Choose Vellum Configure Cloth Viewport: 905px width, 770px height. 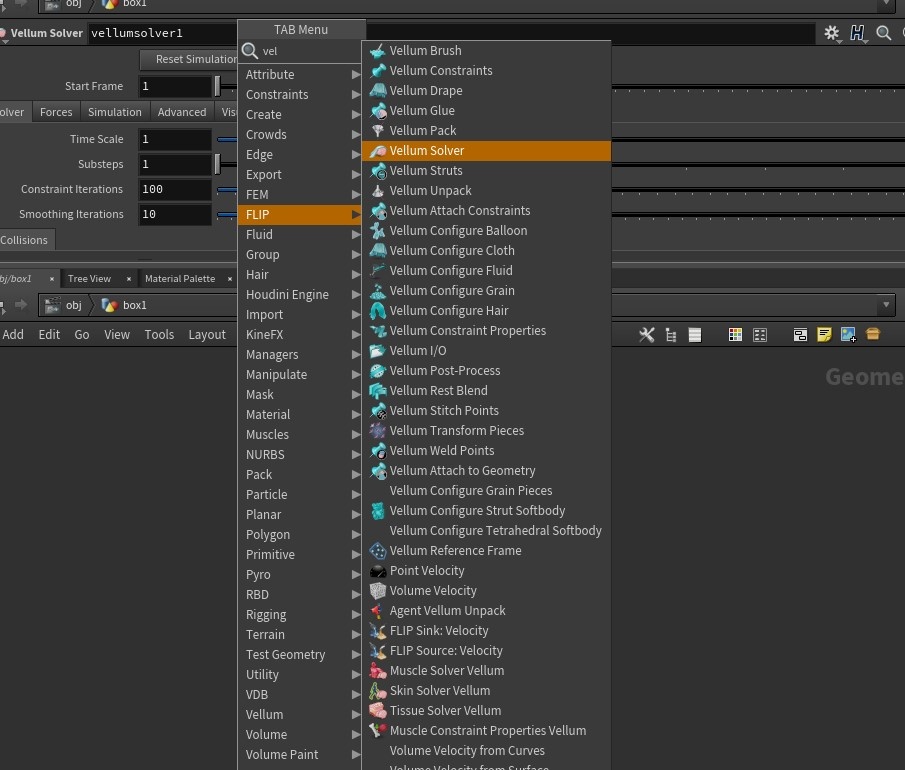pyautogui.click(x=486, y=251)
